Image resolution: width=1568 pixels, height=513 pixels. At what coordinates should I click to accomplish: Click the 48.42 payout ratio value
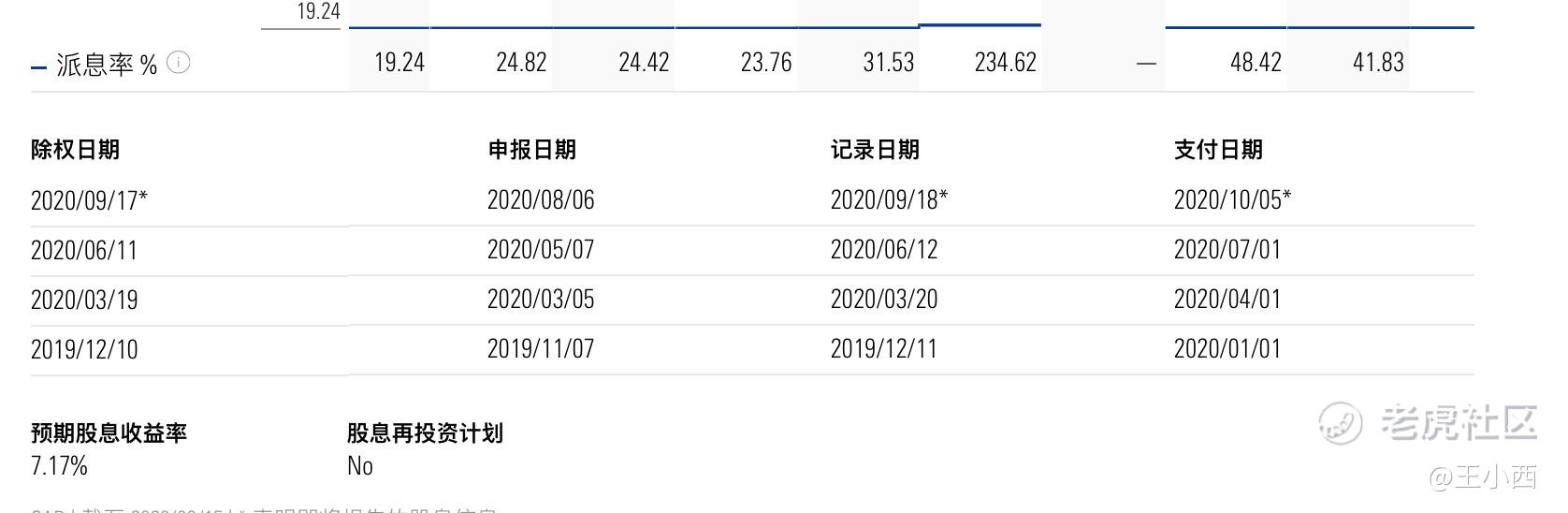coord(1256,63)
